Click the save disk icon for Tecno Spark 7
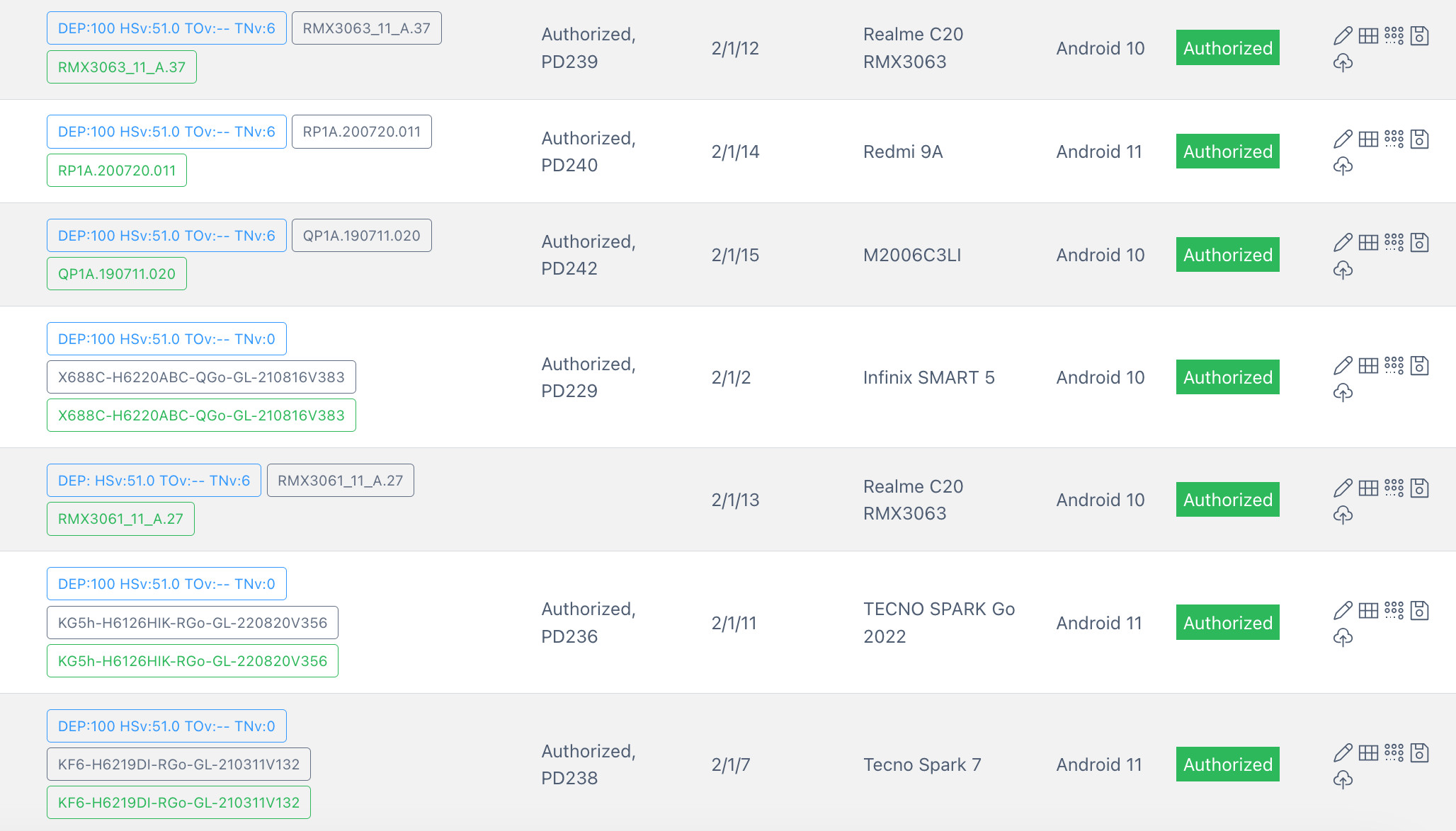The height and width of the screenshot is (831, 1456). click(x=1419, y=752)
